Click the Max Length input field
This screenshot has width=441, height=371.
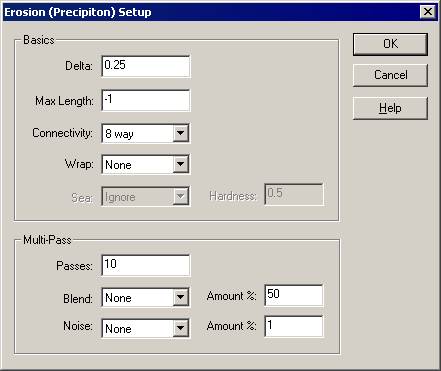pyautogui.click(x=146, y=100)
